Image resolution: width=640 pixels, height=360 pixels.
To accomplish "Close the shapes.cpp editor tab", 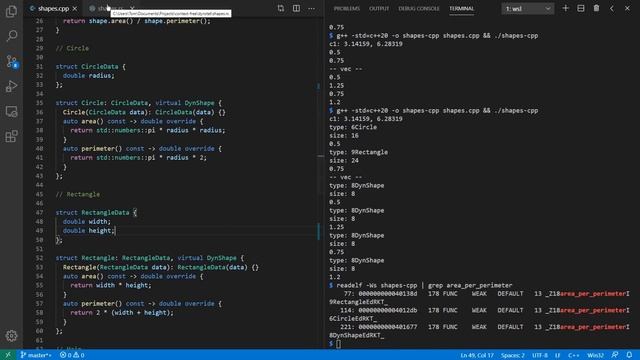I will tap(75, 9).
